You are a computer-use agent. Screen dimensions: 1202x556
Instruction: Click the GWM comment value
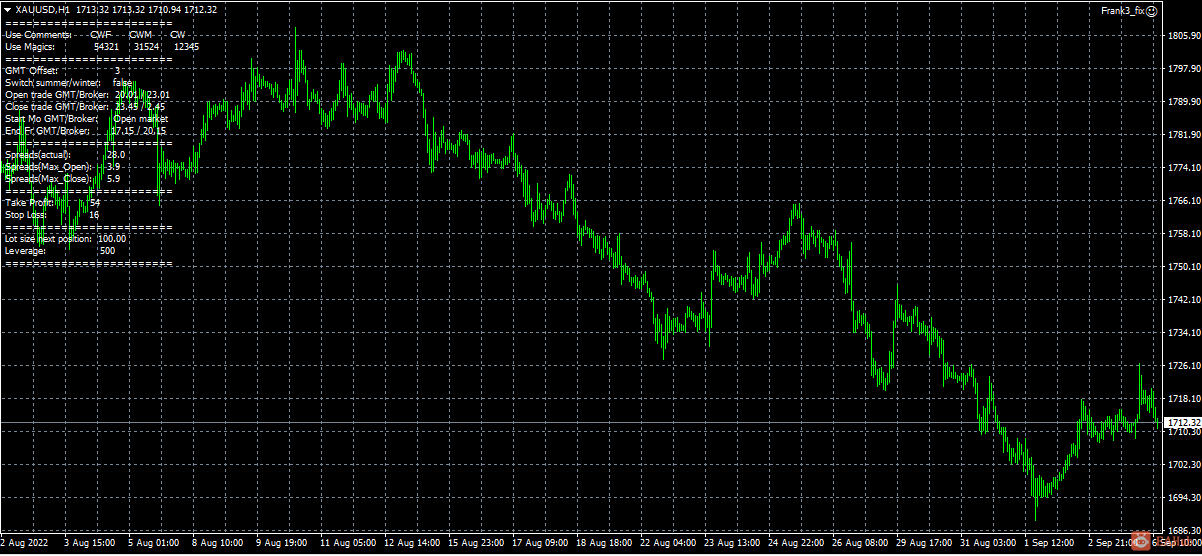(x=141, y=34)
